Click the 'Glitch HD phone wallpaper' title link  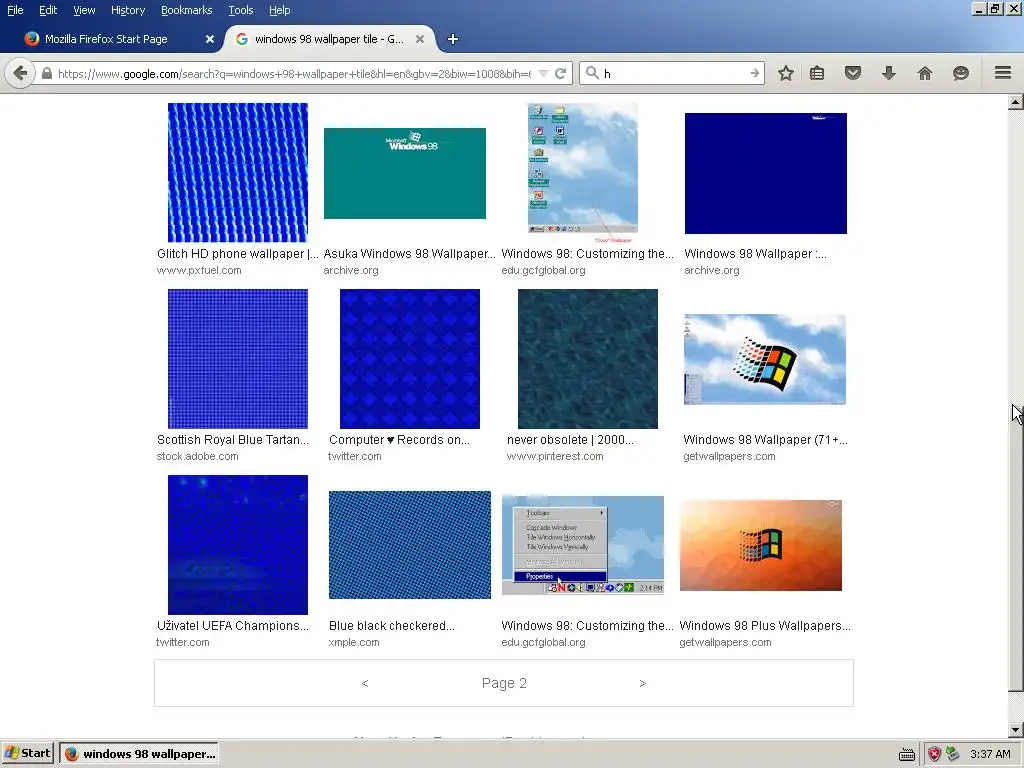(238, 253)
